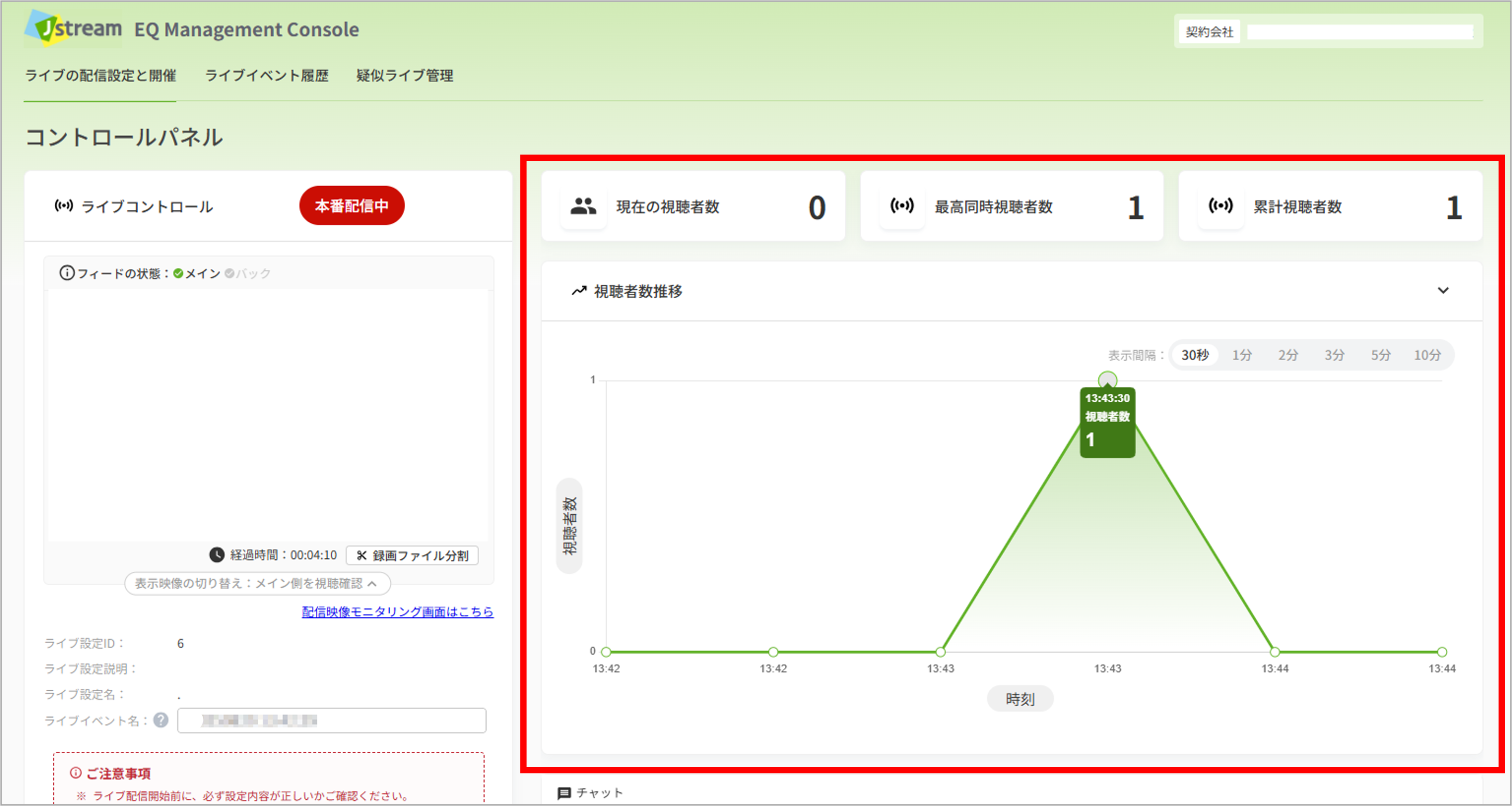Click the 累計視聴者数 value 1
1512x806 pixels.
[1453, 207]
